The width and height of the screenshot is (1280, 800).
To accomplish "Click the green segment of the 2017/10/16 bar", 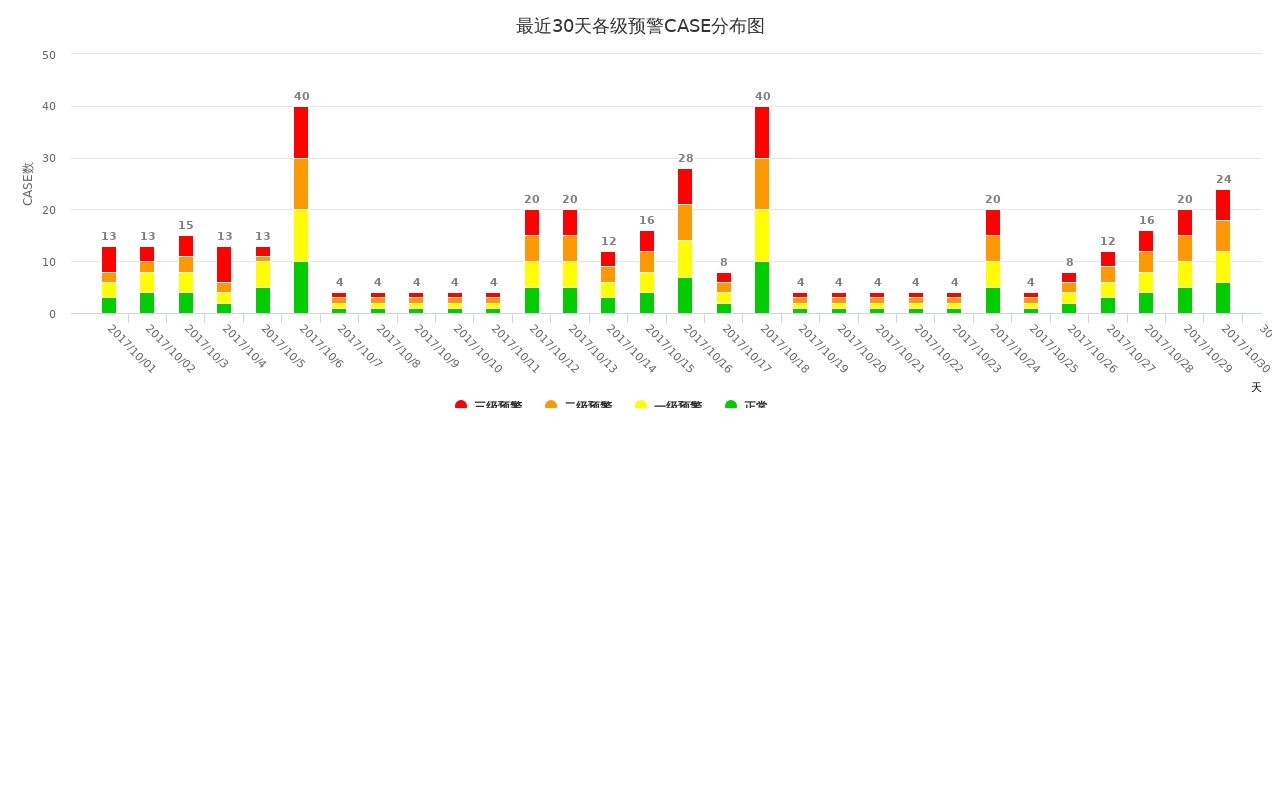I will pyautogui.click(x=685, y=296).
